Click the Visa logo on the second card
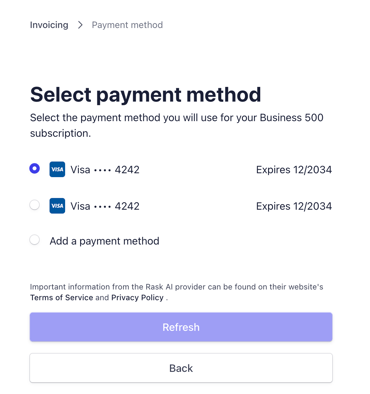 [57, 206]
